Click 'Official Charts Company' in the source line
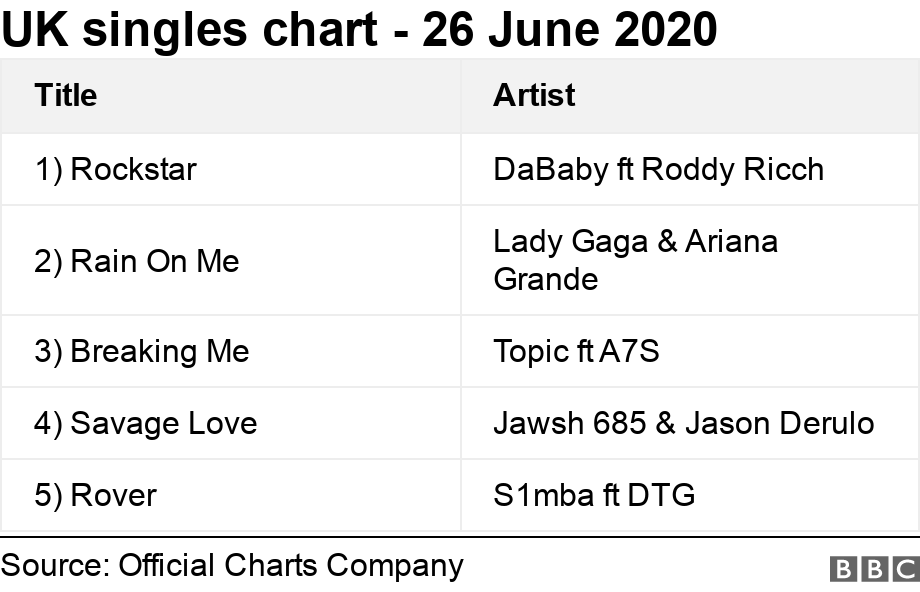The width and height of the screenshot is (920, 592). pos(291,566)
